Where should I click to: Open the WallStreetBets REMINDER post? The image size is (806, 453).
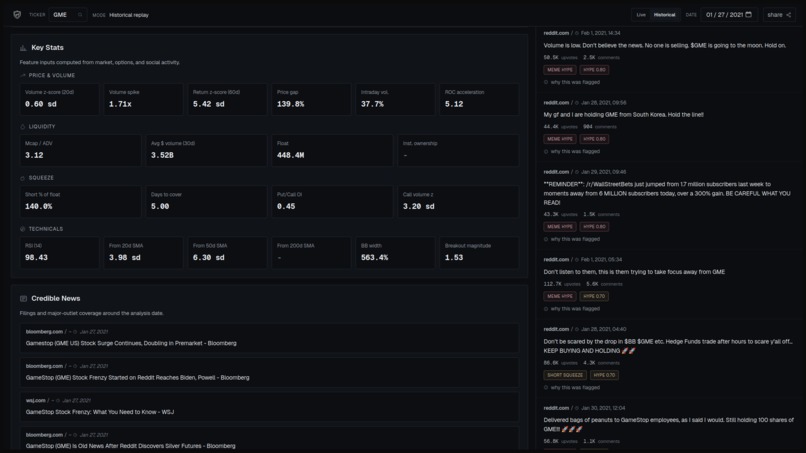pos(667,193)
